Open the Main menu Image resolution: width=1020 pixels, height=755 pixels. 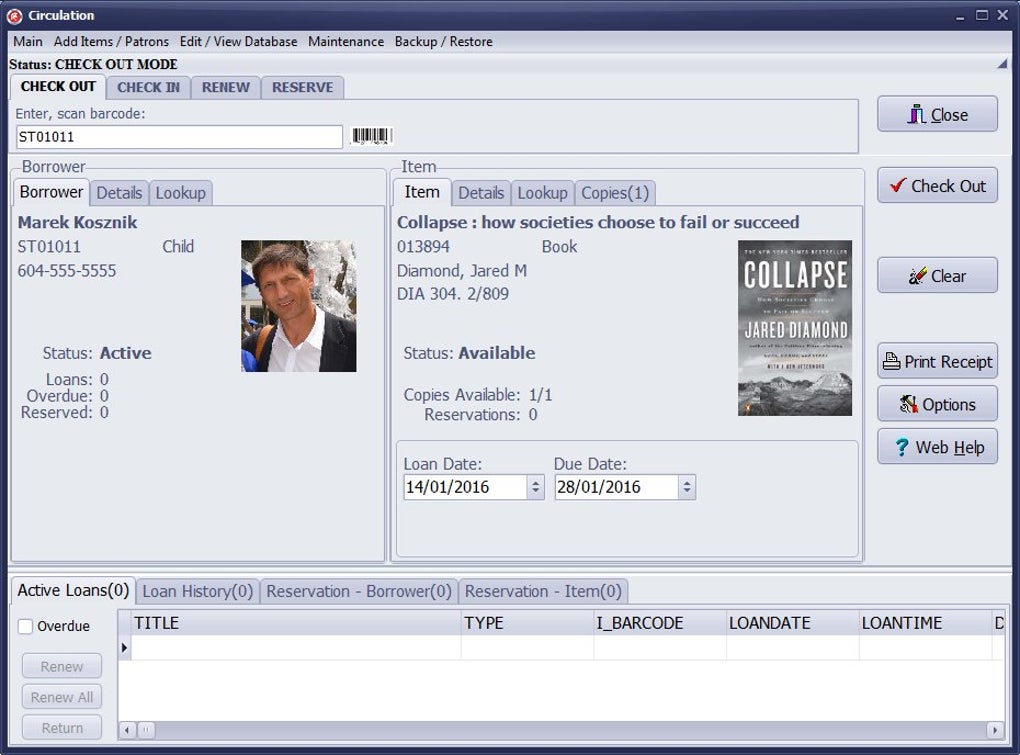point(28,42)
